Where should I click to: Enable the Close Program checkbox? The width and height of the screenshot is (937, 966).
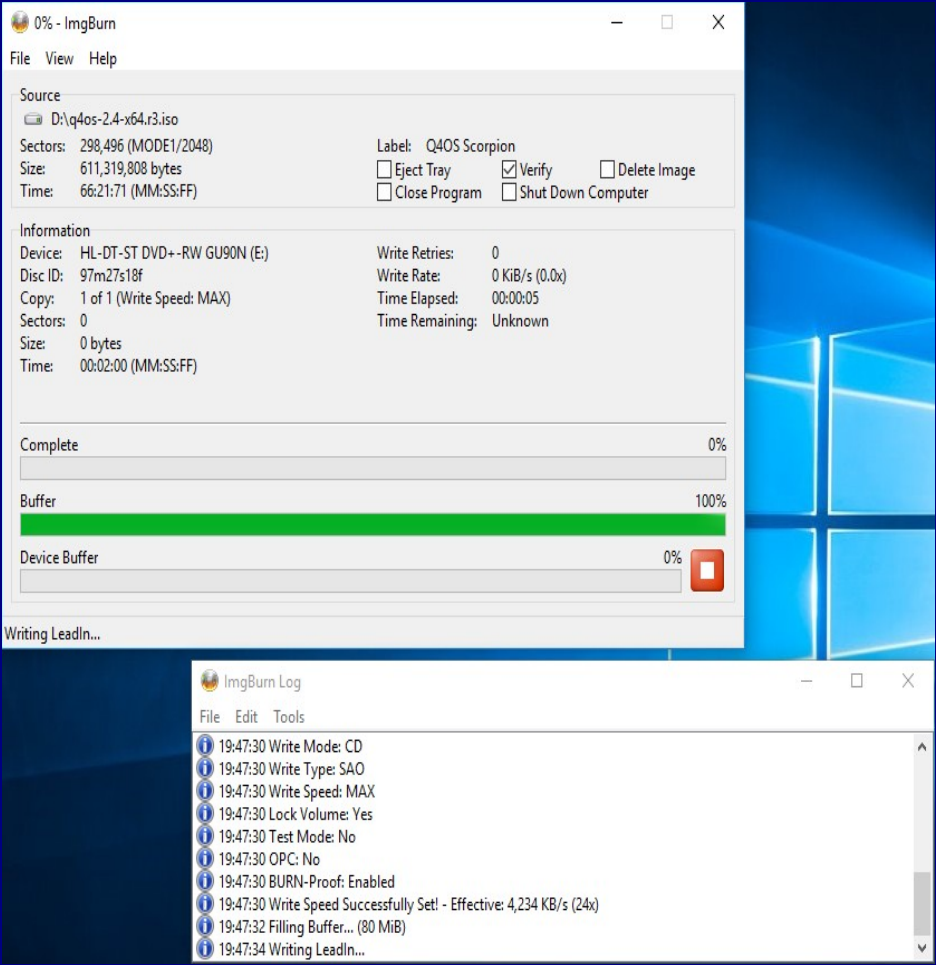click(384, 193)
